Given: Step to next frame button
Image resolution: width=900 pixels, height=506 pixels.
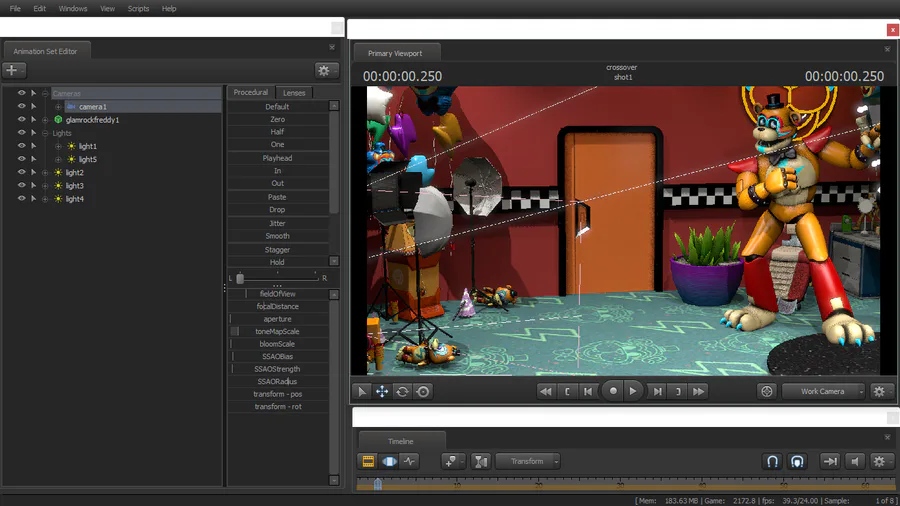Looking at the screenshot, I should tap(658, 391).
